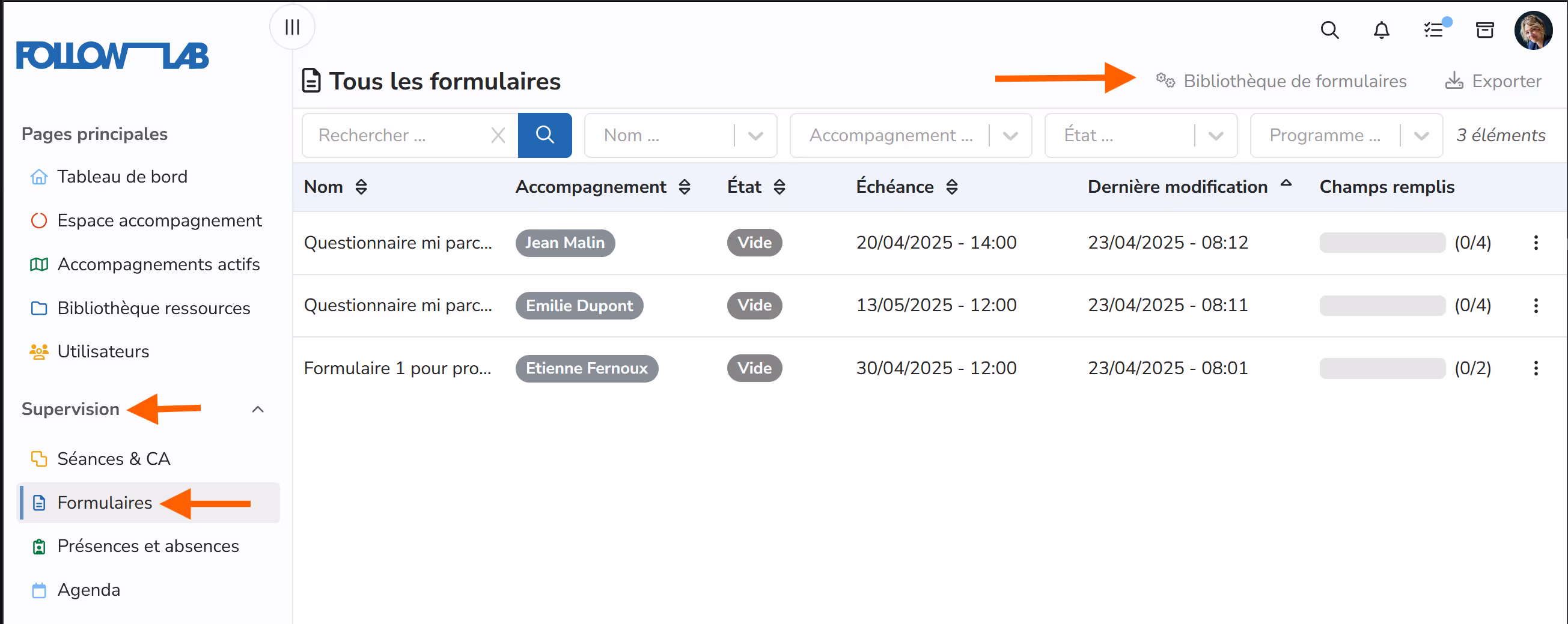Open row menu for Etienne Fernoux form
The height and width of the screenshot is (624, 1568).
(1536, 368)
